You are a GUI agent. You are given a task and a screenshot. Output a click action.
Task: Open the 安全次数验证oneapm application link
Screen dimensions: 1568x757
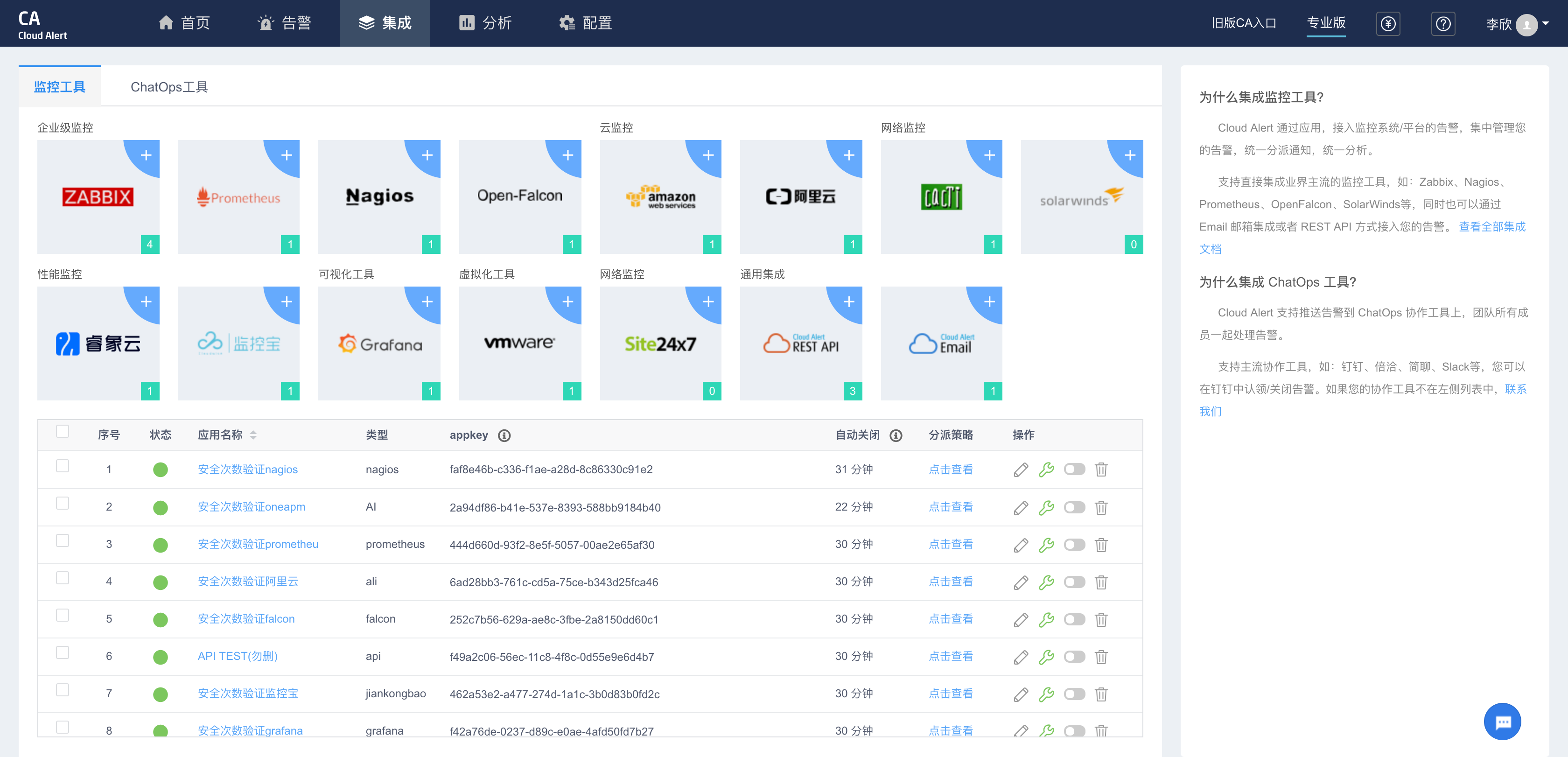point(252,507)
